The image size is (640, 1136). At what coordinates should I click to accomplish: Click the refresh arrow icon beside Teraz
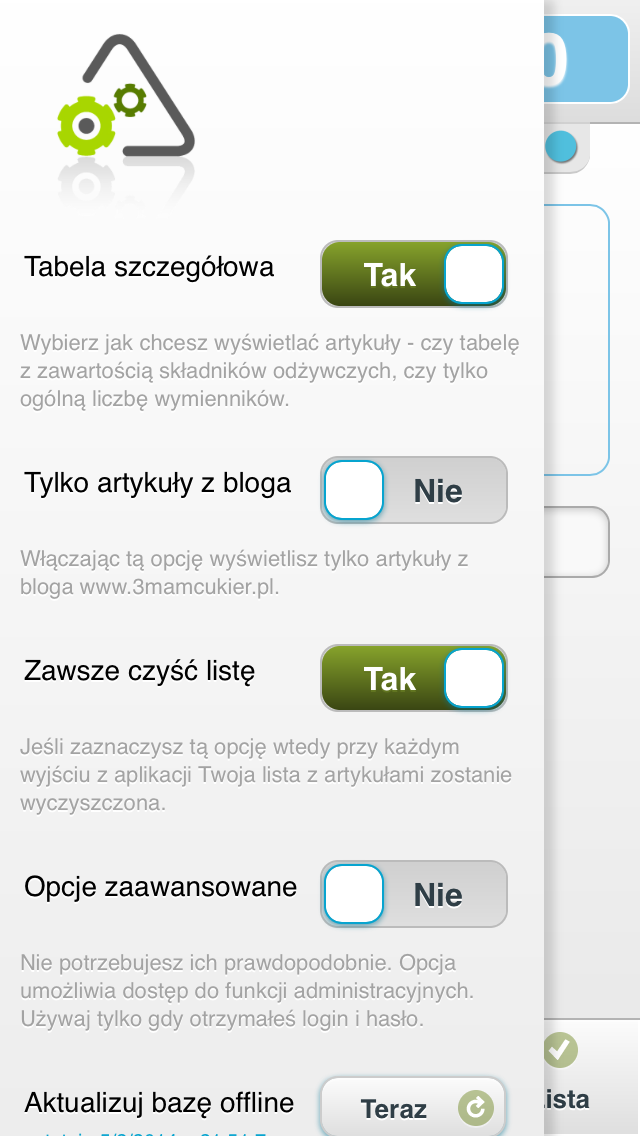pyautogui.click(x=475, y=1107)
